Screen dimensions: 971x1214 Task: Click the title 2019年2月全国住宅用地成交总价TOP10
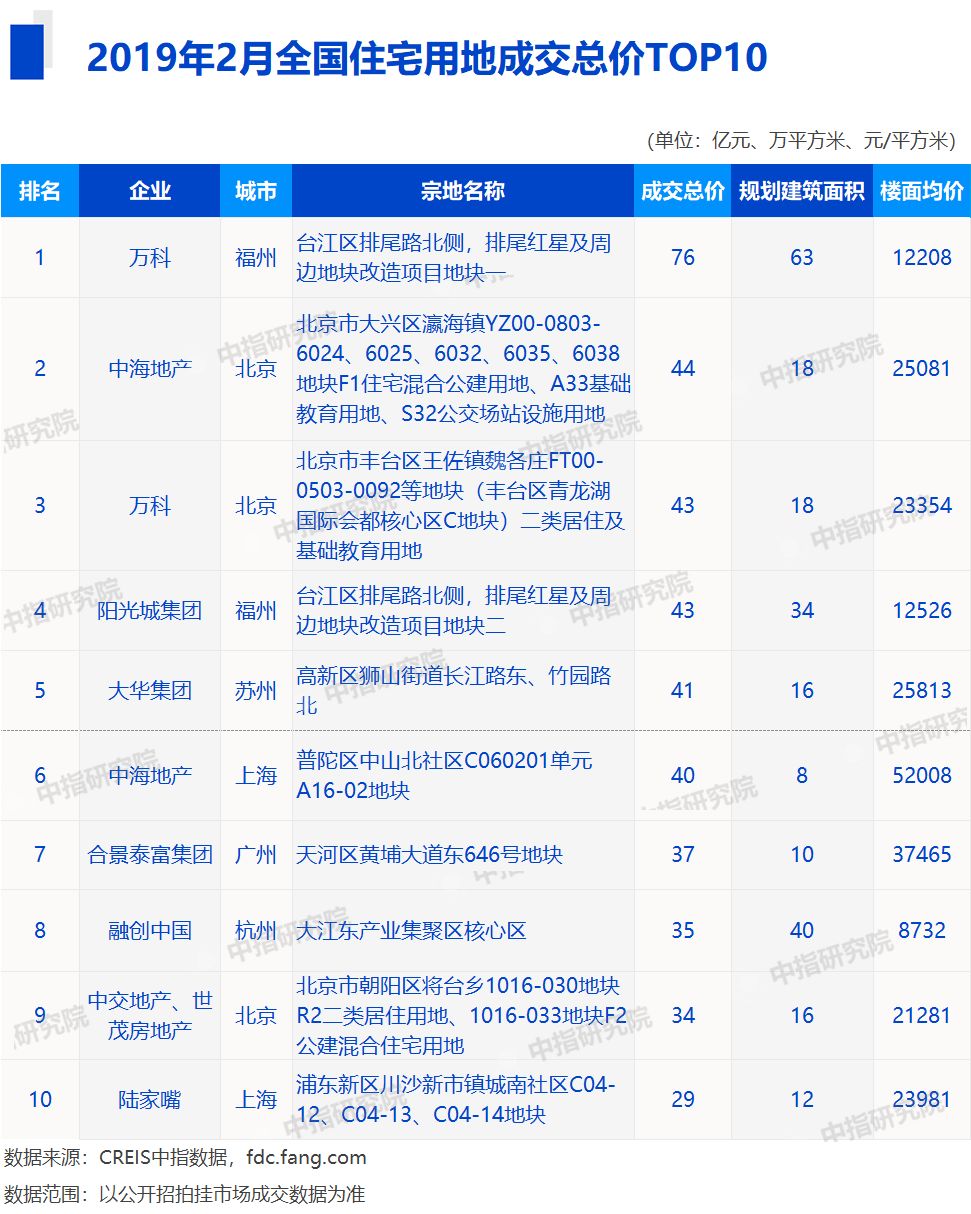(427, 59)
